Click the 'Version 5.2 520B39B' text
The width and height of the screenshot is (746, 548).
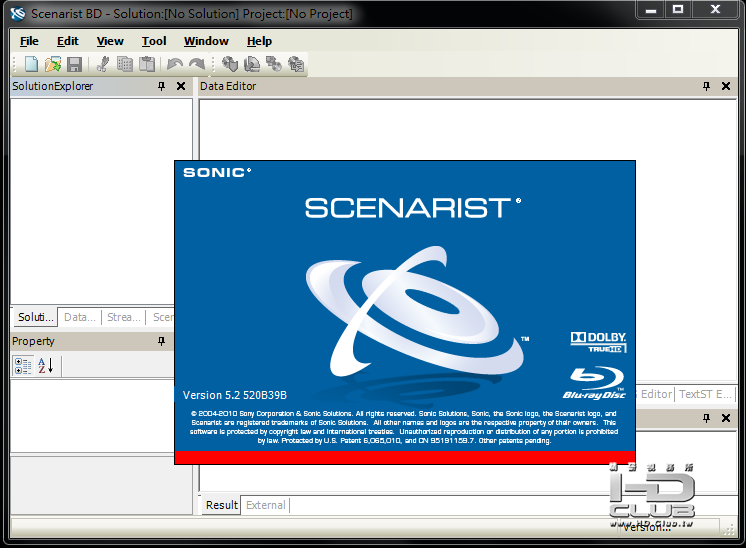(235, 395)
